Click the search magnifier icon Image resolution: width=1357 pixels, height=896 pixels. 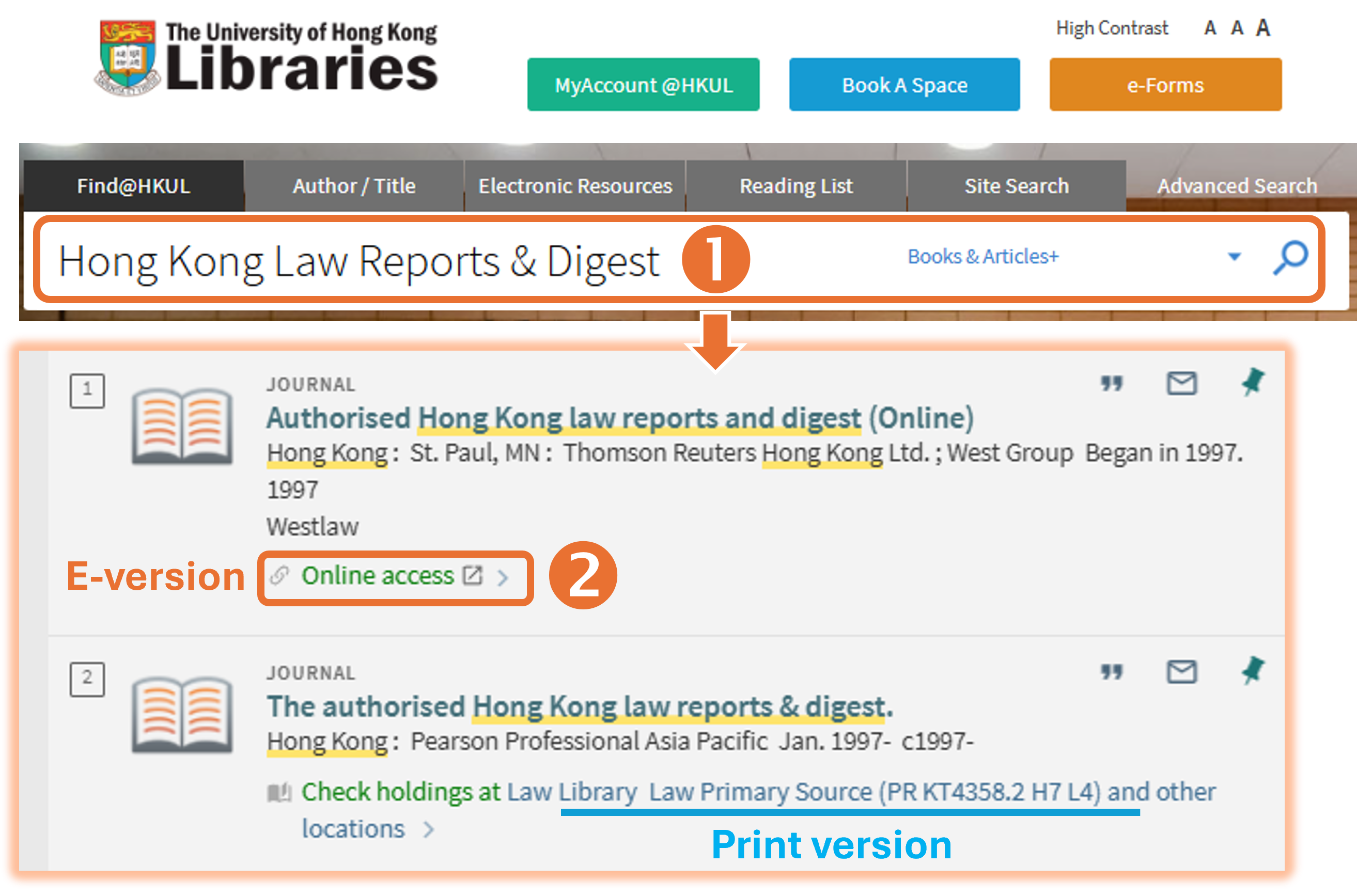coord(1291,258)
